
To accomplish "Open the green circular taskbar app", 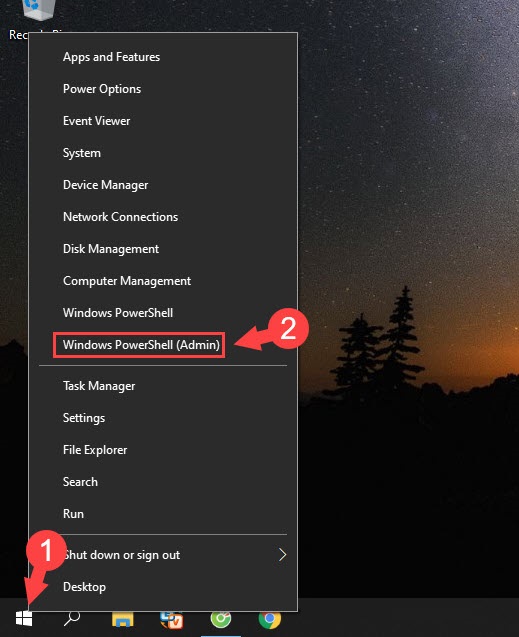I will click(x=221, y=619).
